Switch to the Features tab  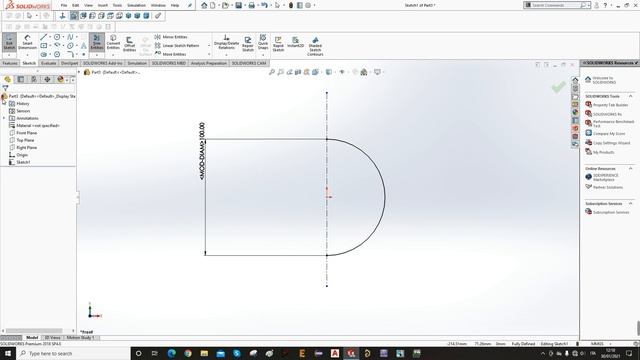coord(10,63)
